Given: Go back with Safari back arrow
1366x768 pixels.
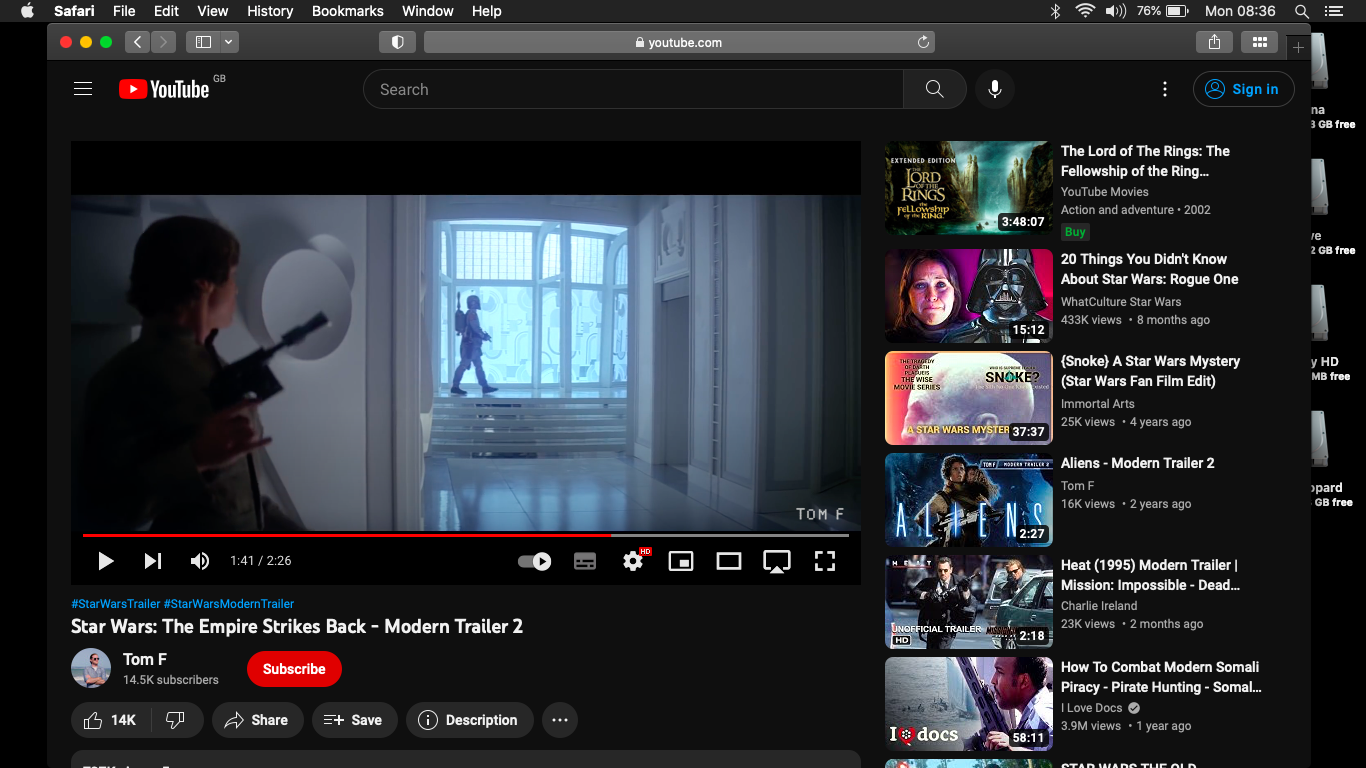Looking at the screenshot, I should (137, 42).
